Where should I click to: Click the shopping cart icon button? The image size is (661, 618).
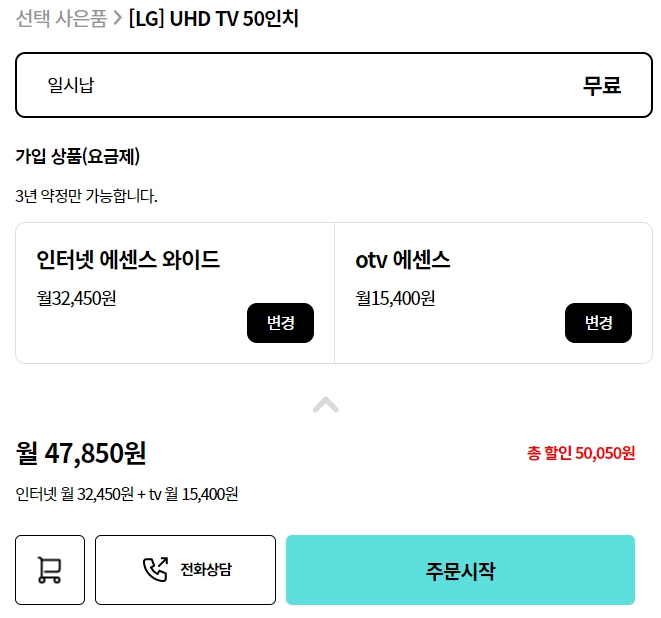49,570
